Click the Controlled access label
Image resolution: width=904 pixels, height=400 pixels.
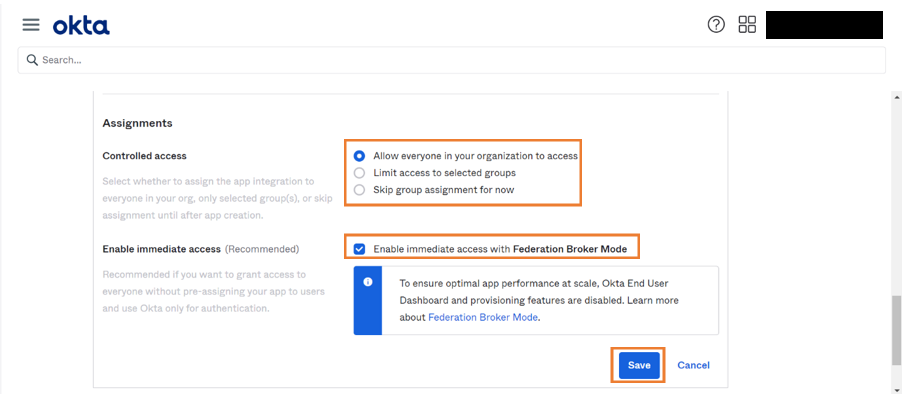click(145, 156)
